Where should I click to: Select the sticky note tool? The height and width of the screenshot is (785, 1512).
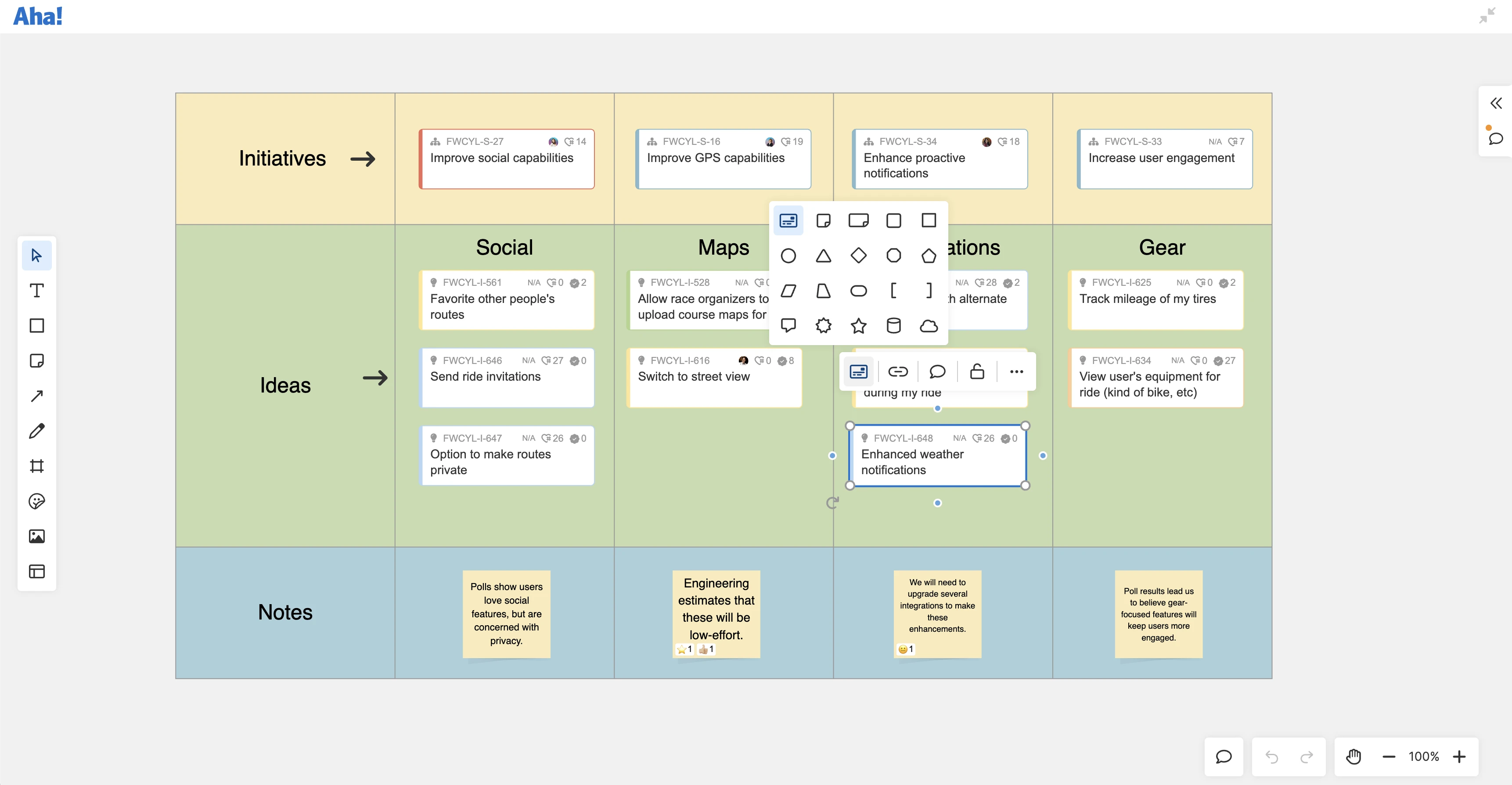(x=36, y=360)
